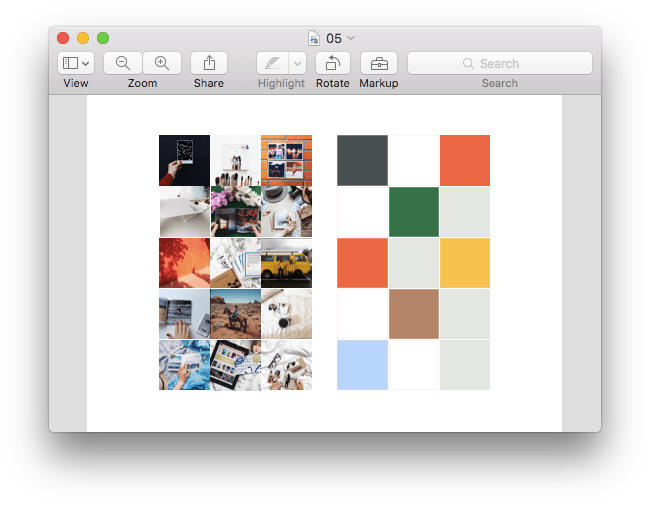The height and width of the screenshot is (506, 649).
Task: Click the magnifier icon inside Search field
Action: [468, 63]
